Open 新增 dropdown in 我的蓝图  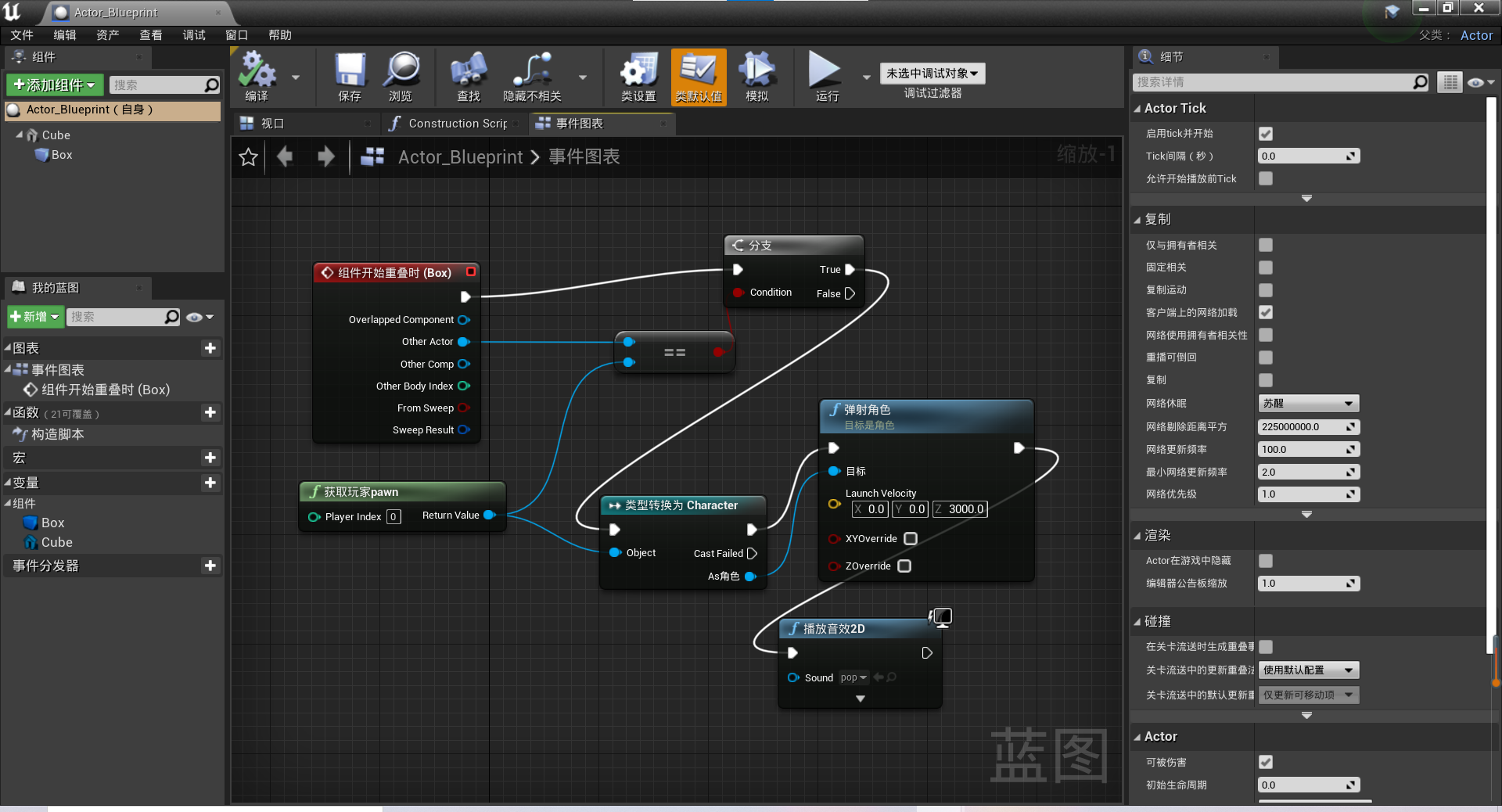(34, 316)
